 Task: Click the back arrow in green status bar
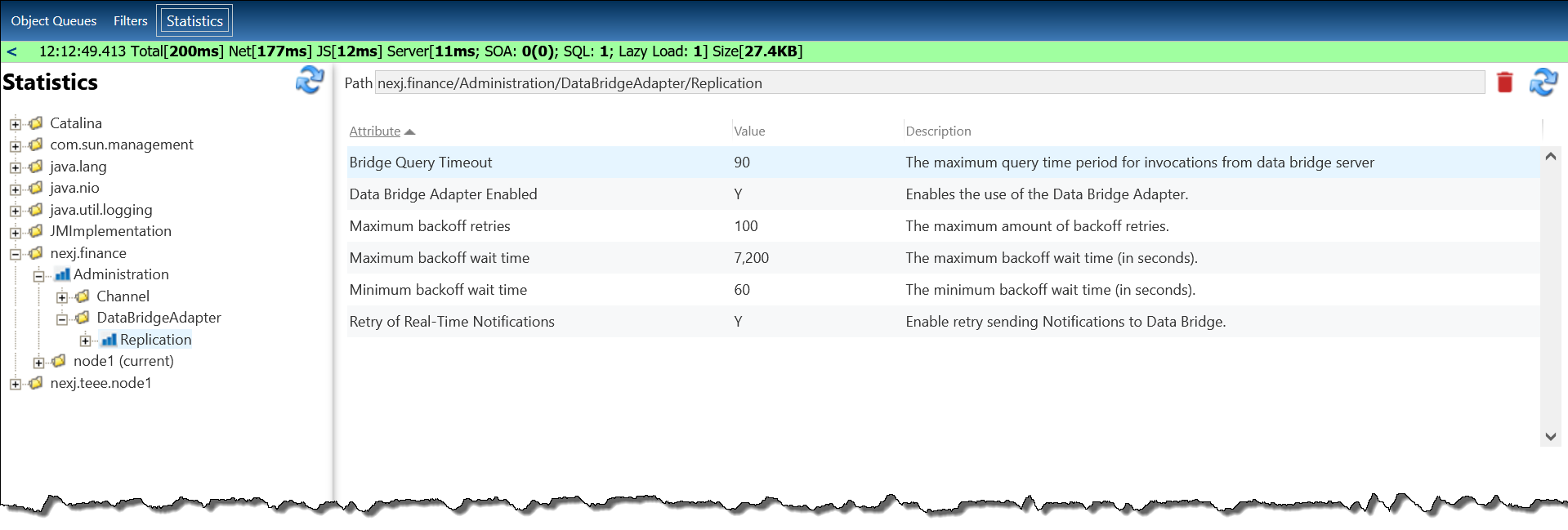tap(12, 51)
